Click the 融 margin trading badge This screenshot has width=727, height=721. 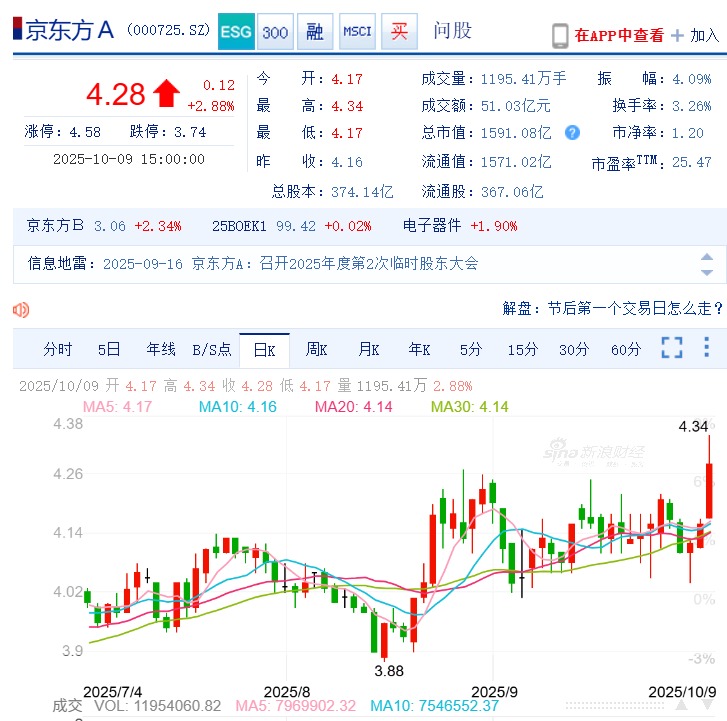coord(315,32)
